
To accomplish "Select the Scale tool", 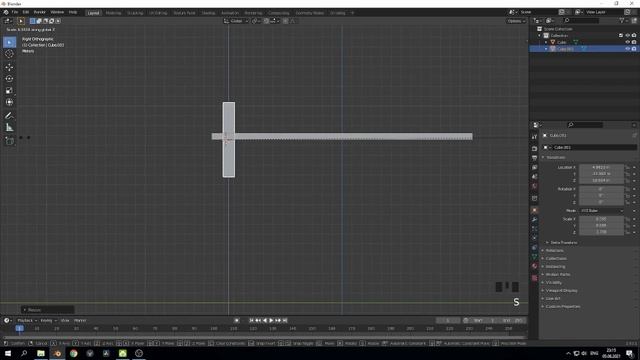I will [9, 91].
